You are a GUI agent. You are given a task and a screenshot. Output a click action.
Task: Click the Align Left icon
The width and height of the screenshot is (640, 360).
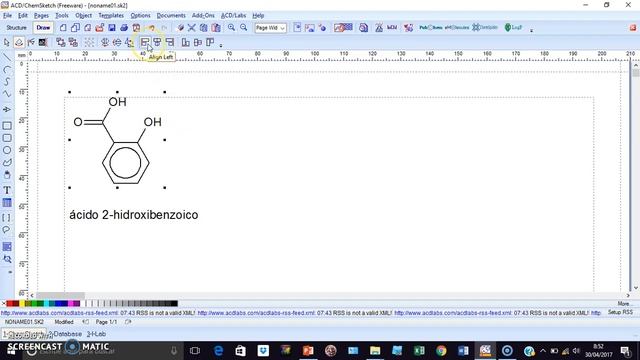[x=144, y=42]
